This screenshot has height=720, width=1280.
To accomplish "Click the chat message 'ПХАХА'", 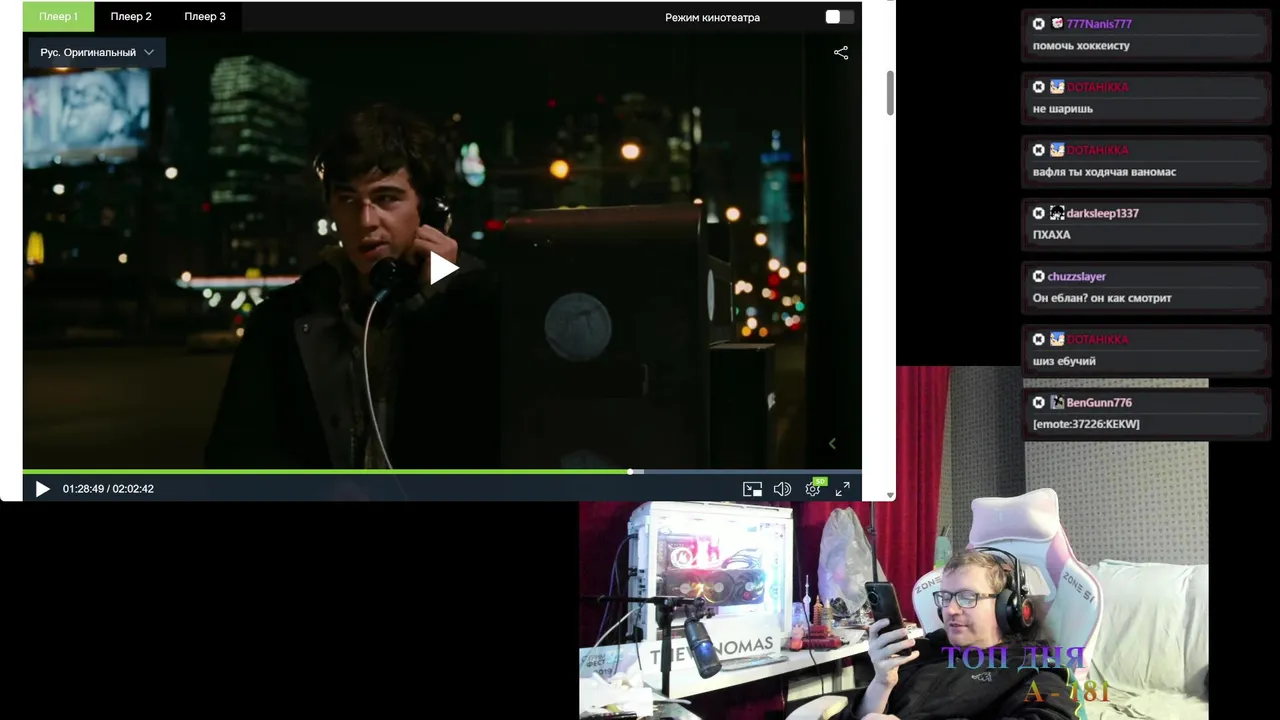I will click(1052, 235).
